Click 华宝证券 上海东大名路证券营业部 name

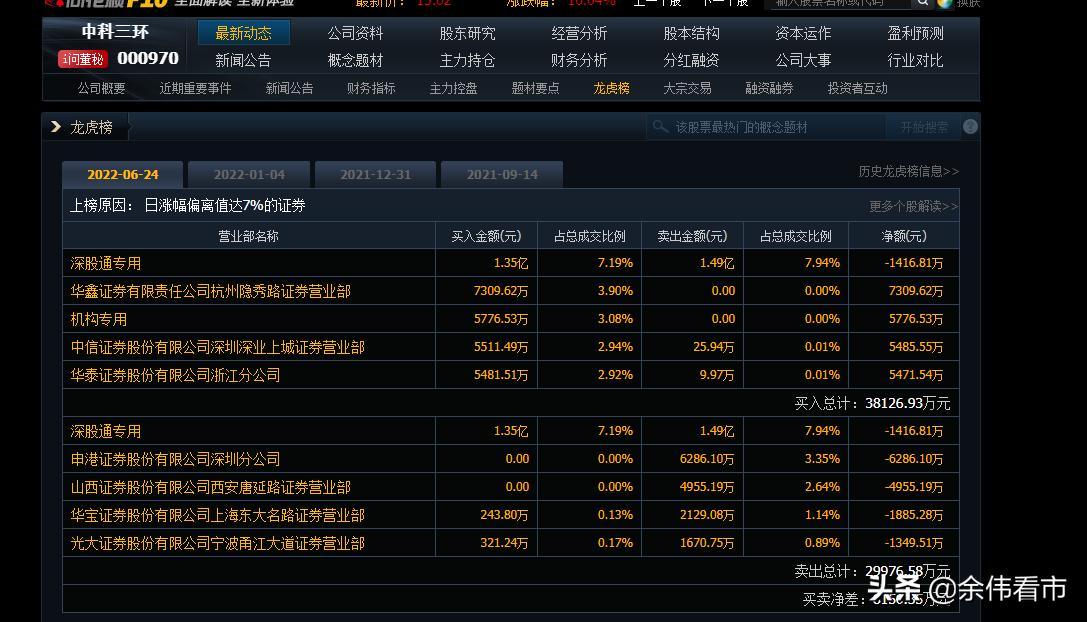217,515
